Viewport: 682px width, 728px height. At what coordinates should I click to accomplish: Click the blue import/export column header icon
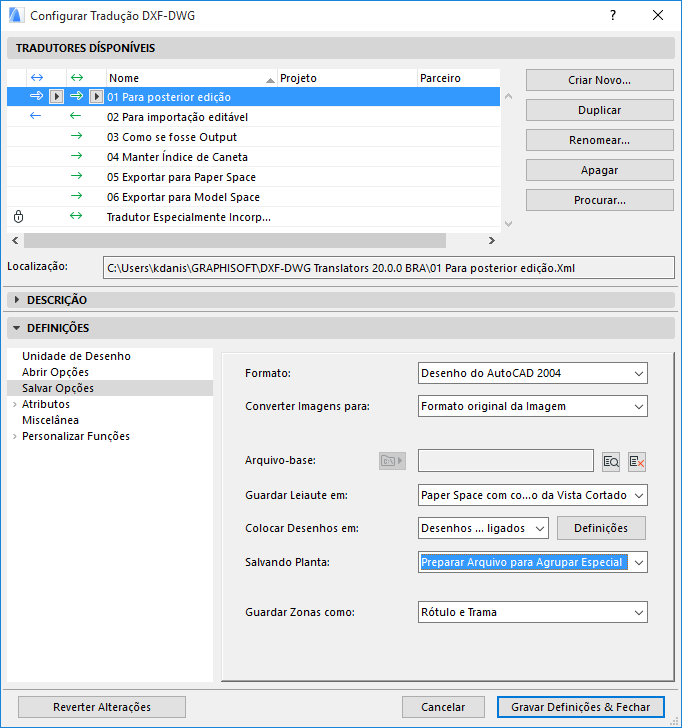tap(37, 78)
